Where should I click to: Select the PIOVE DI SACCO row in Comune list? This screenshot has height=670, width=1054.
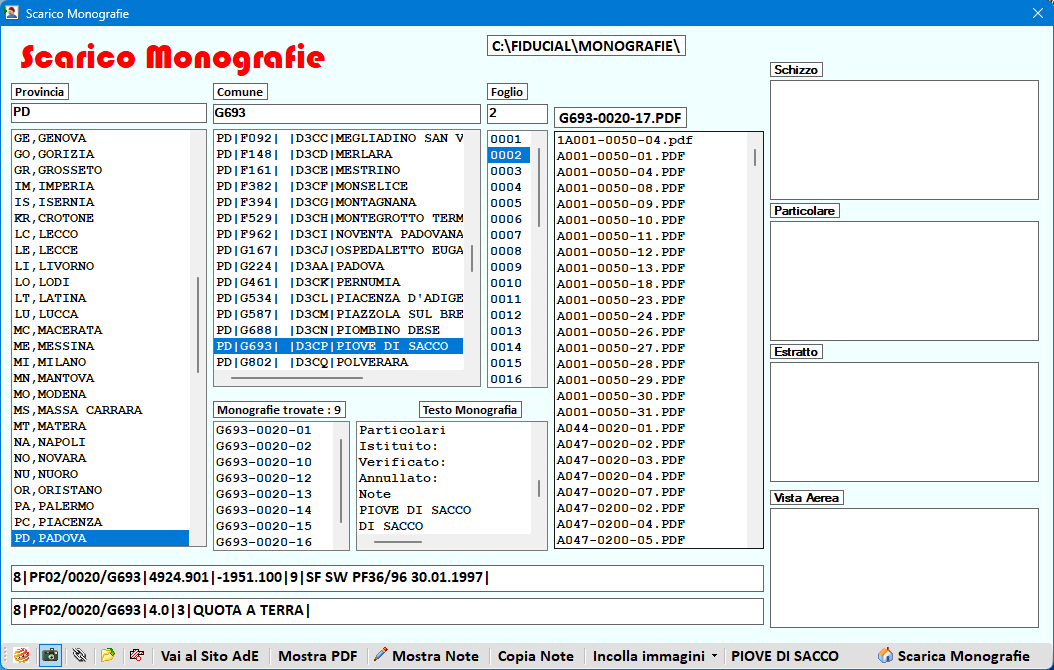coord(339,346)
